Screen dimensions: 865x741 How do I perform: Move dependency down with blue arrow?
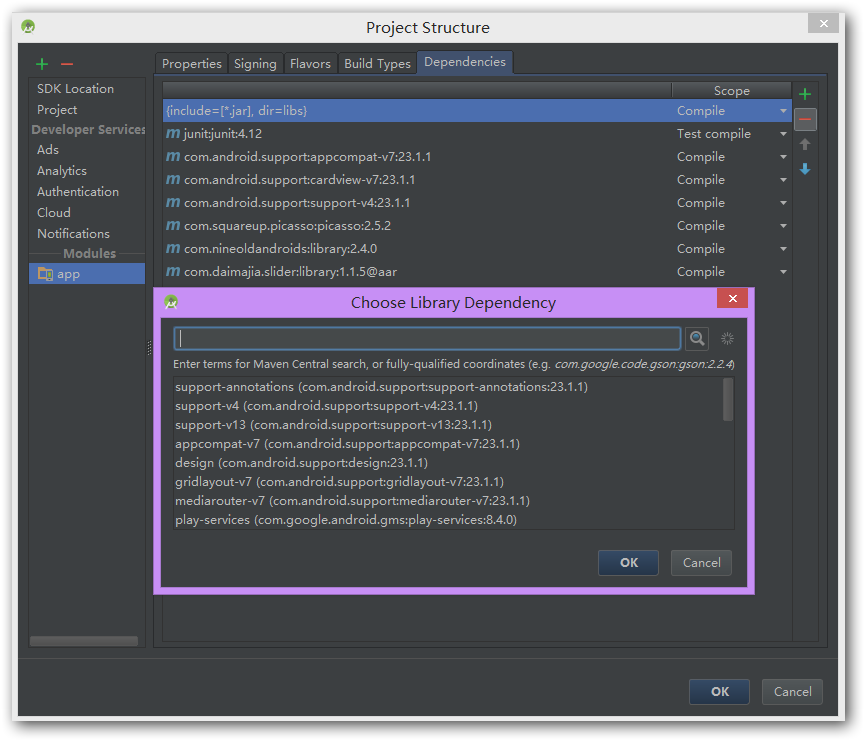pos(805,169)
